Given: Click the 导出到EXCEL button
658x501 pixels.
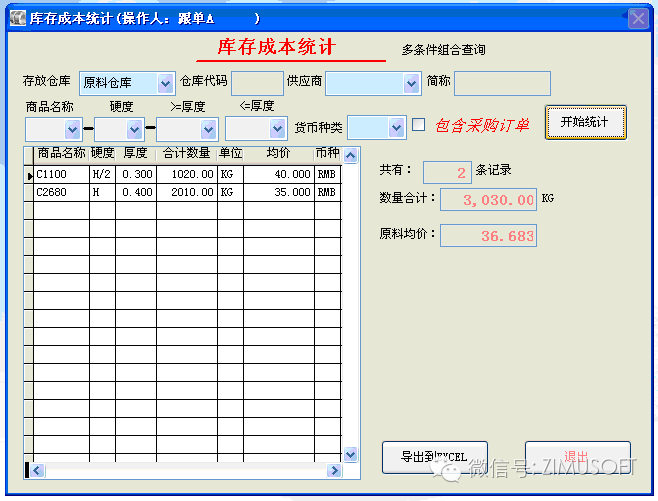Looking at the screenshot, I should click(x=436, y=457).
